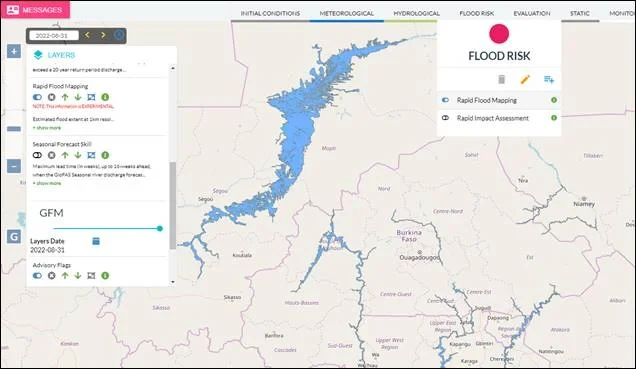Zoom in the map with plus button
Screen dimensions: 636x369
14,51
